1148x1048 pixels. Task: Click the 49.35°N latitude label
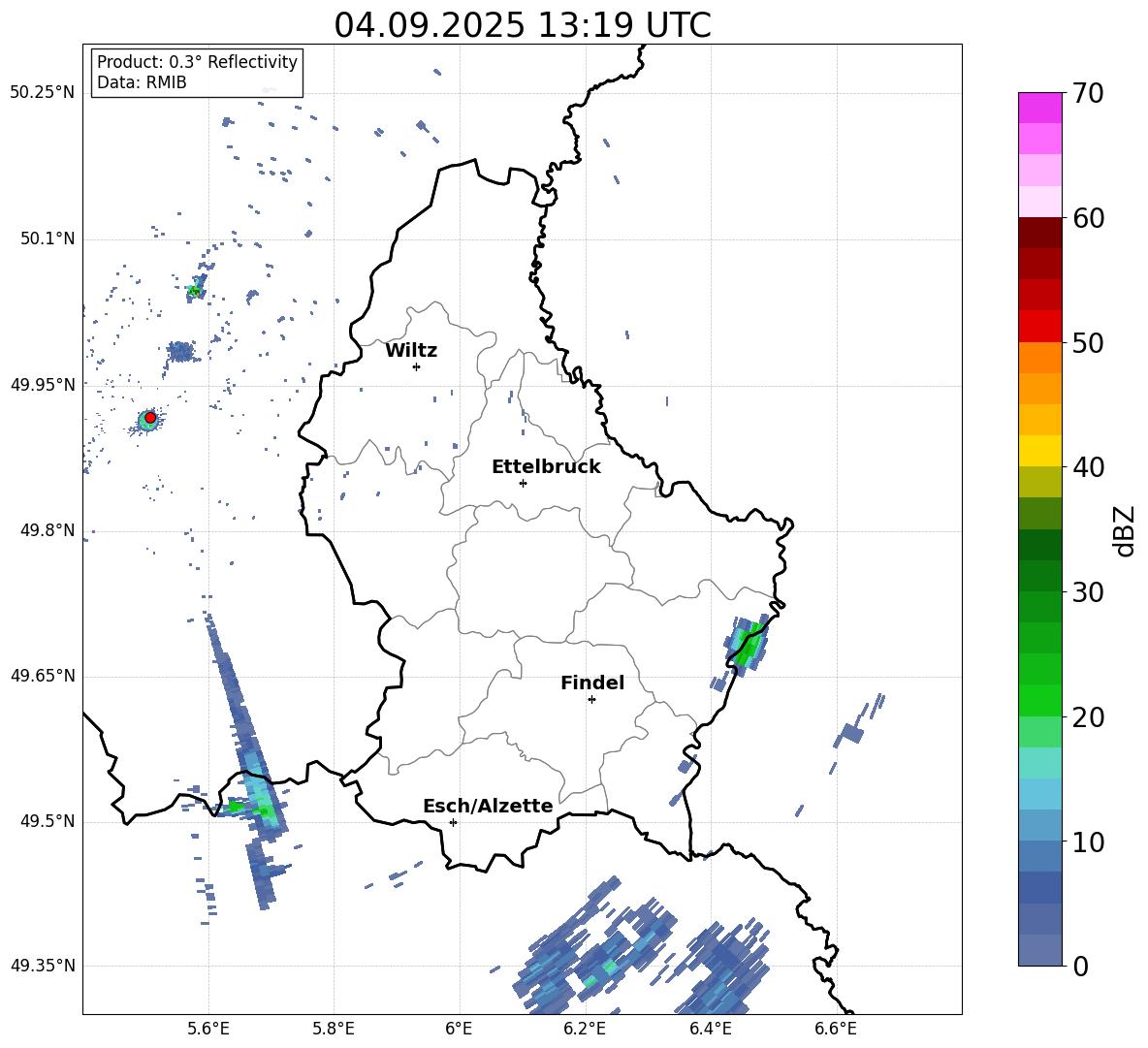point(43,966)
